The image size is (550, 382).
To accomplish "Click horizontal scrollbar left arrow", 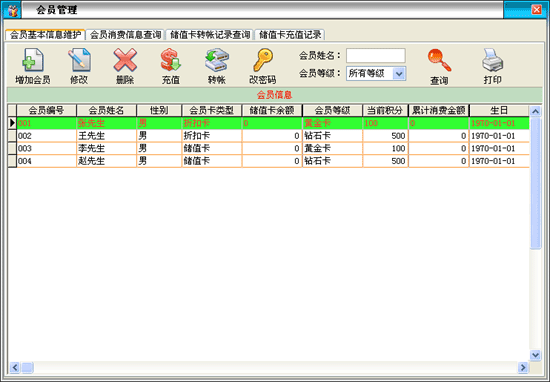I will (14, 367).
